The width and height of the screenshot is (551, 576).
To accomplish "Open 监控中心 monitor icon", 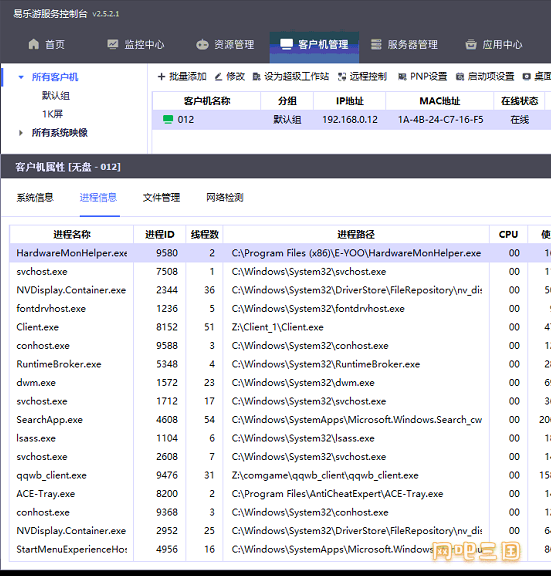I will (x=112, y=44).
